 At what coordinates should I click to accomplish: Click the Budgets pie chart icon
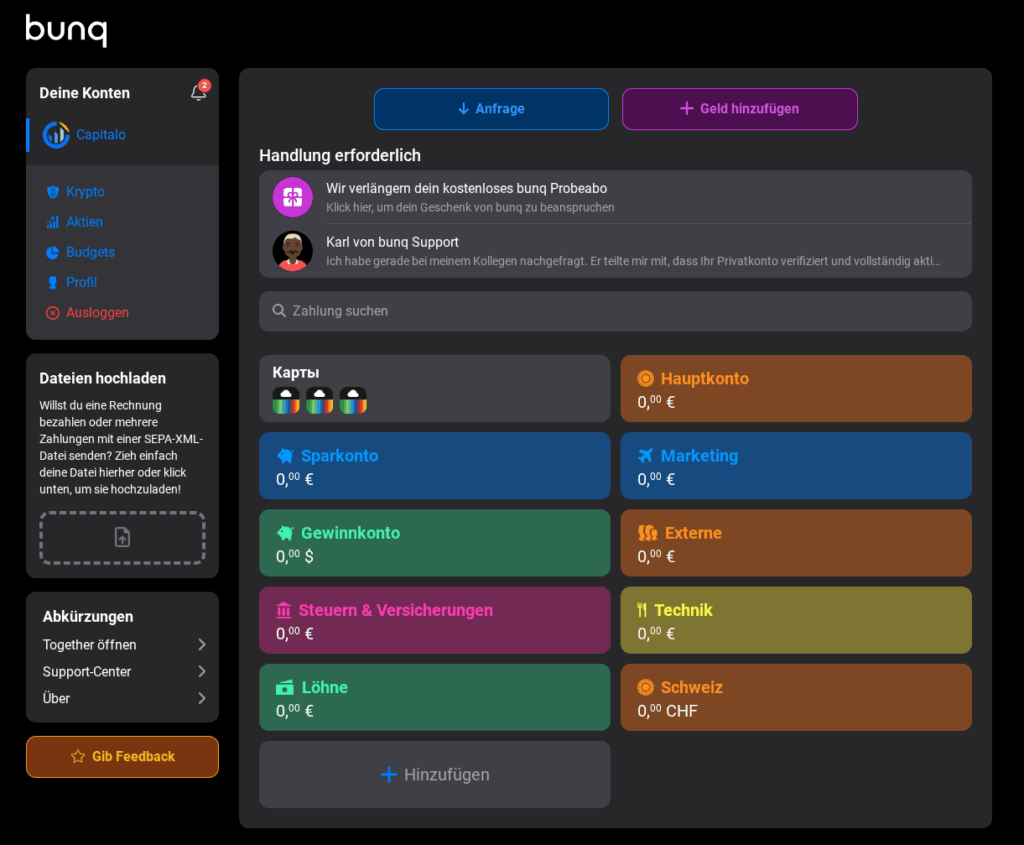pos(53,252)
